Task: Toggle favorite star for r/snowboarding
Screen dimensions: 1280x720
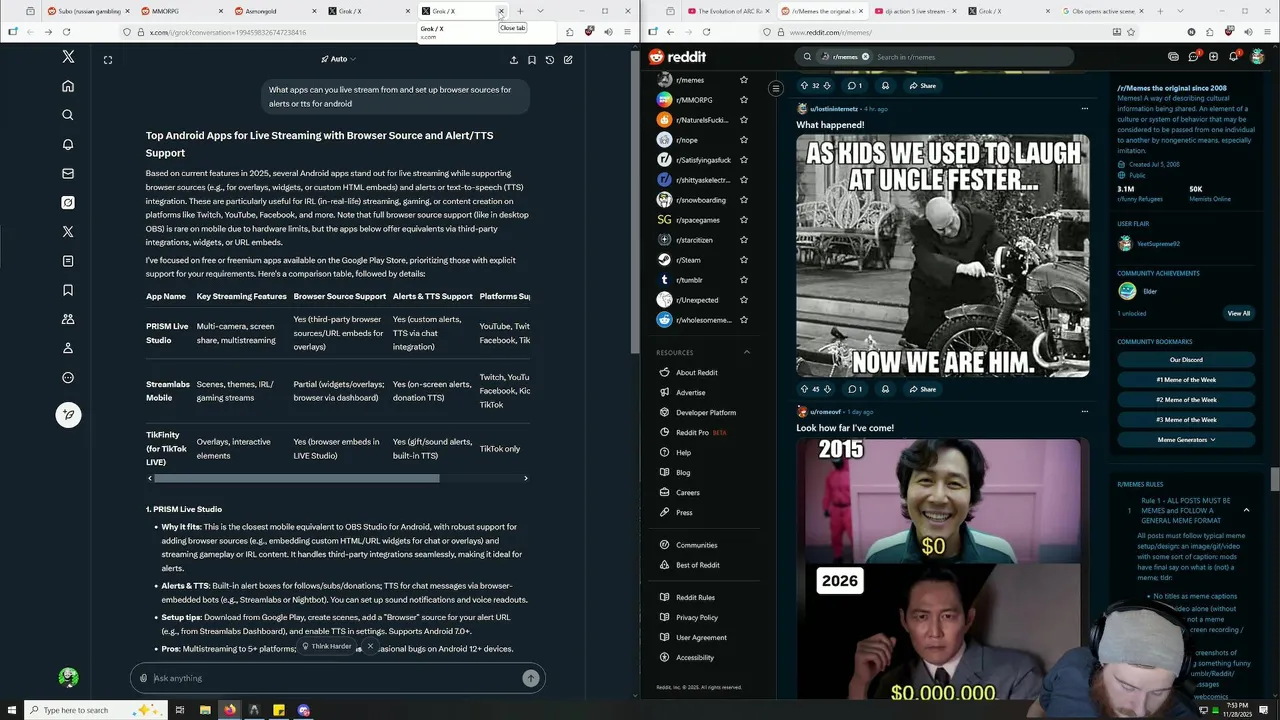Action: (743, 200)
